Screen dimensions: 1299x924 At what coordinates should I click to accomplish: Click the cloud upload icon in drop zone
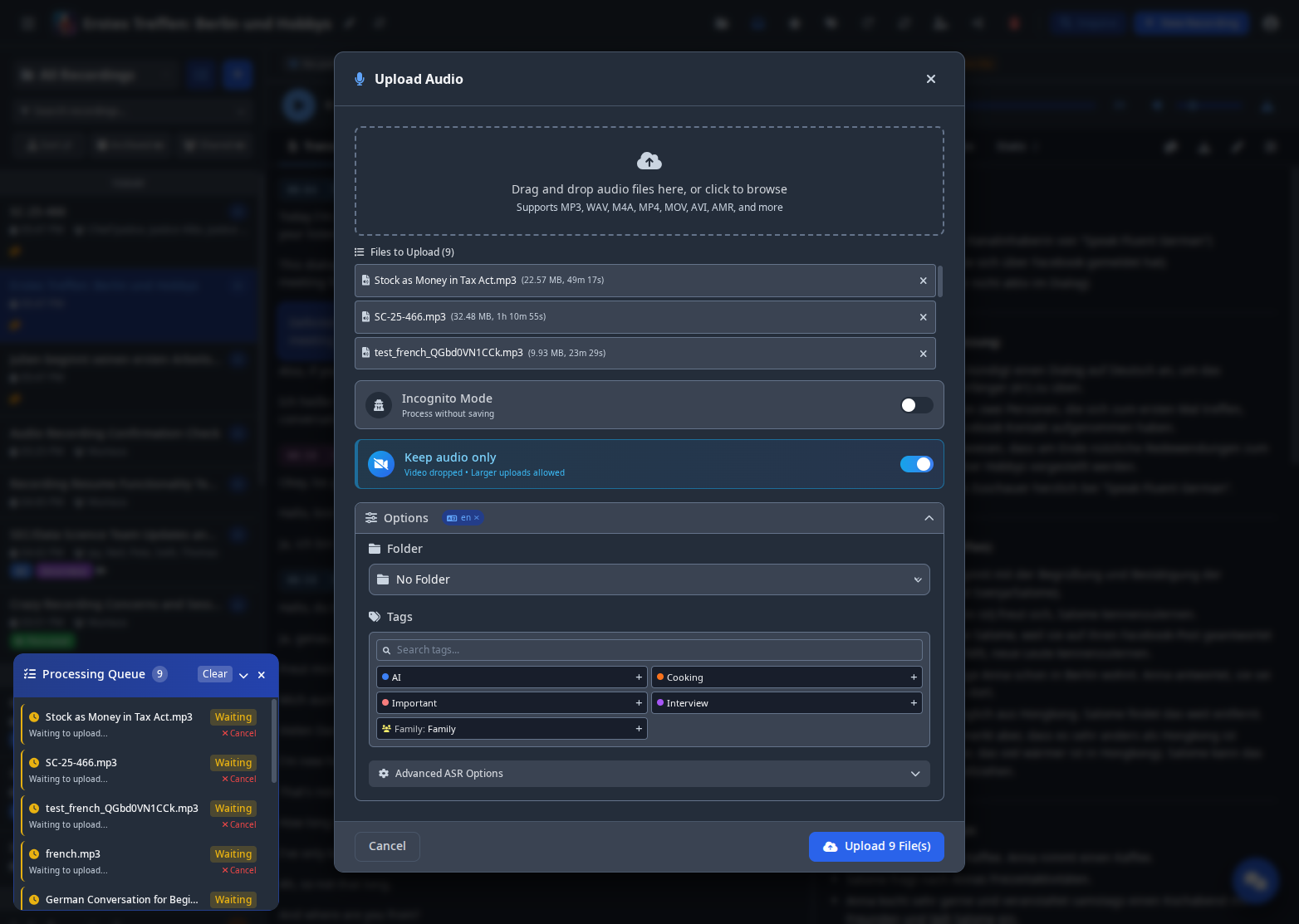pos(649,161)
